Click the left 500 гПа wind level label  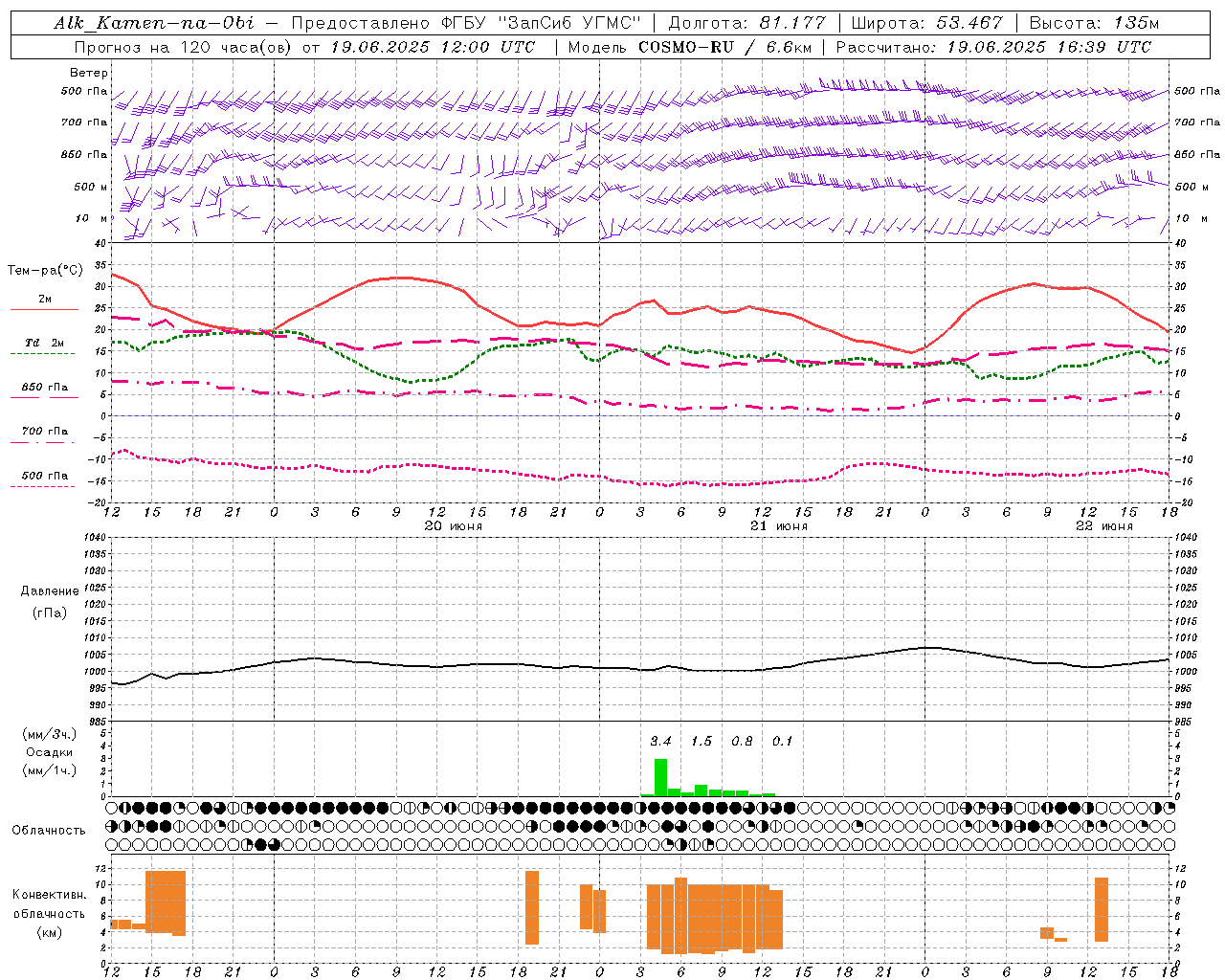coord(84,92)
